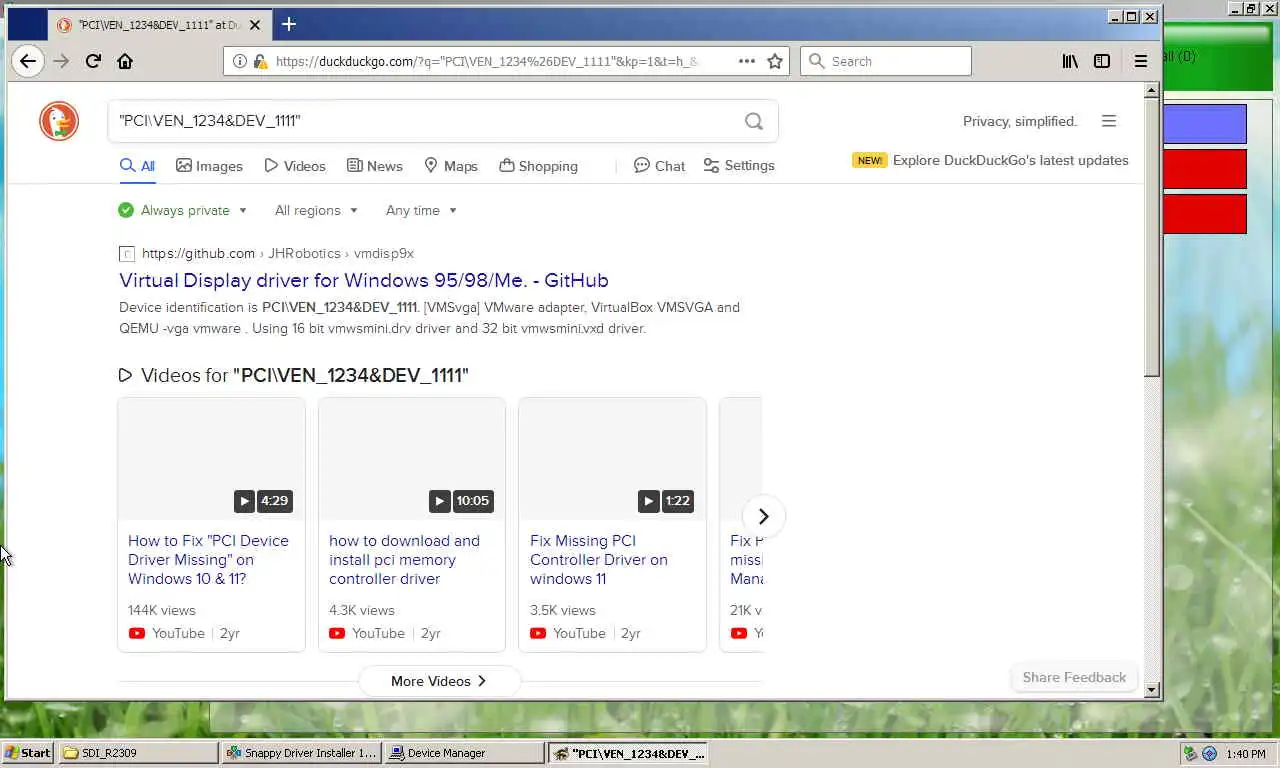Reload the current page
Image resolution: width=1280 pixels, height=768 pixels.
[93, 61]
